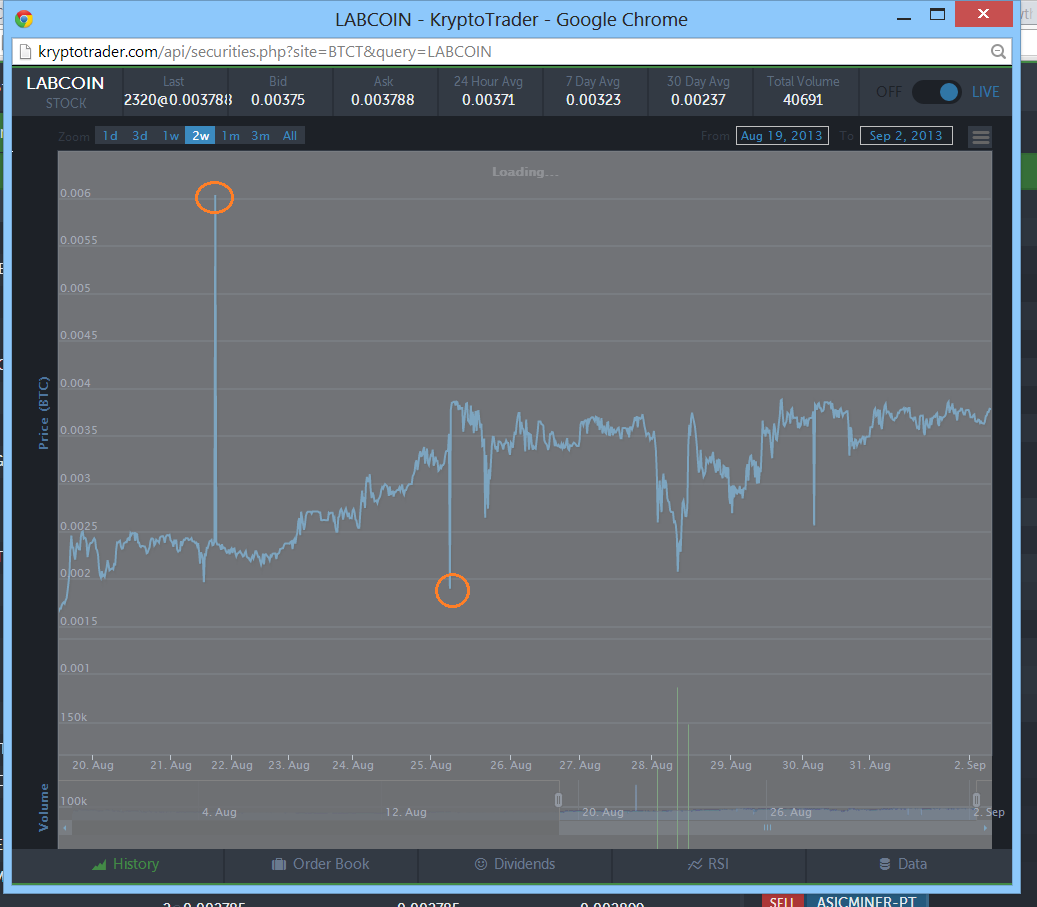Set chart zoom to 3d

[x=140, y=136]
